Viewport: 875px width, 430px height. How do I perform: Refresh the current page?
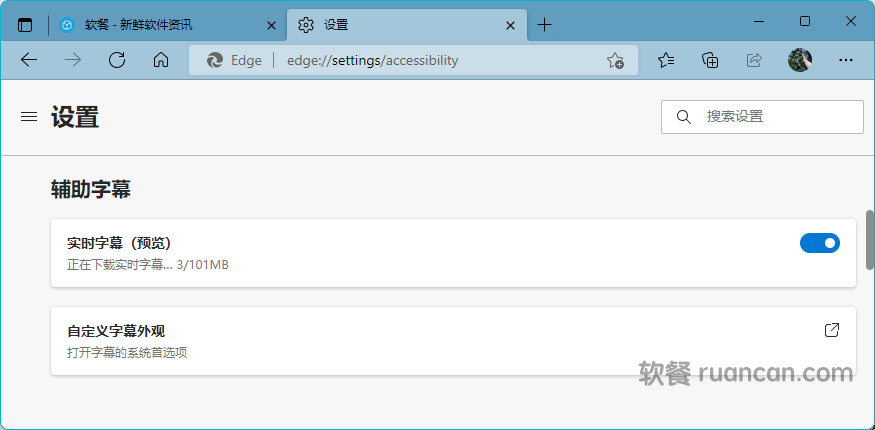tap(117, 60)
